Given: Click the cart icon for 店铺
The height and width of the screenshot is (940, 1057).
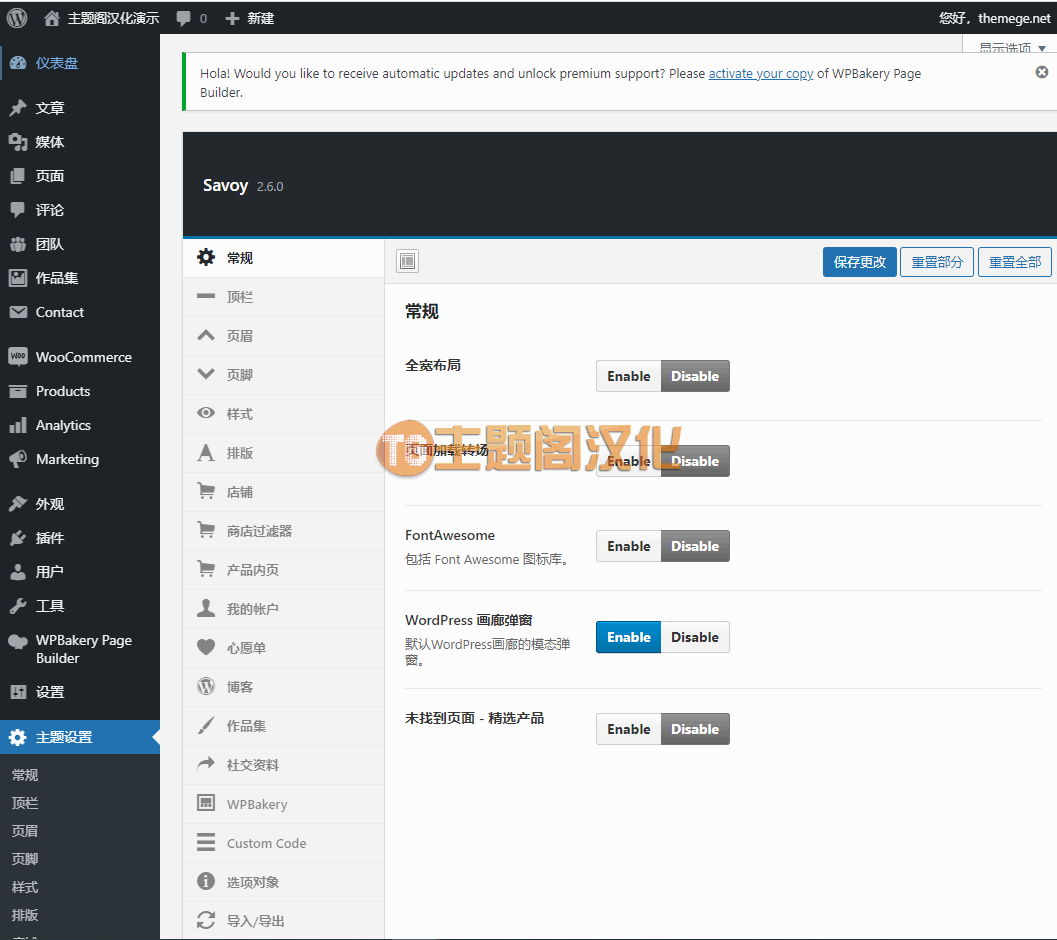Looking at the screenshot, I should [206, 491].
